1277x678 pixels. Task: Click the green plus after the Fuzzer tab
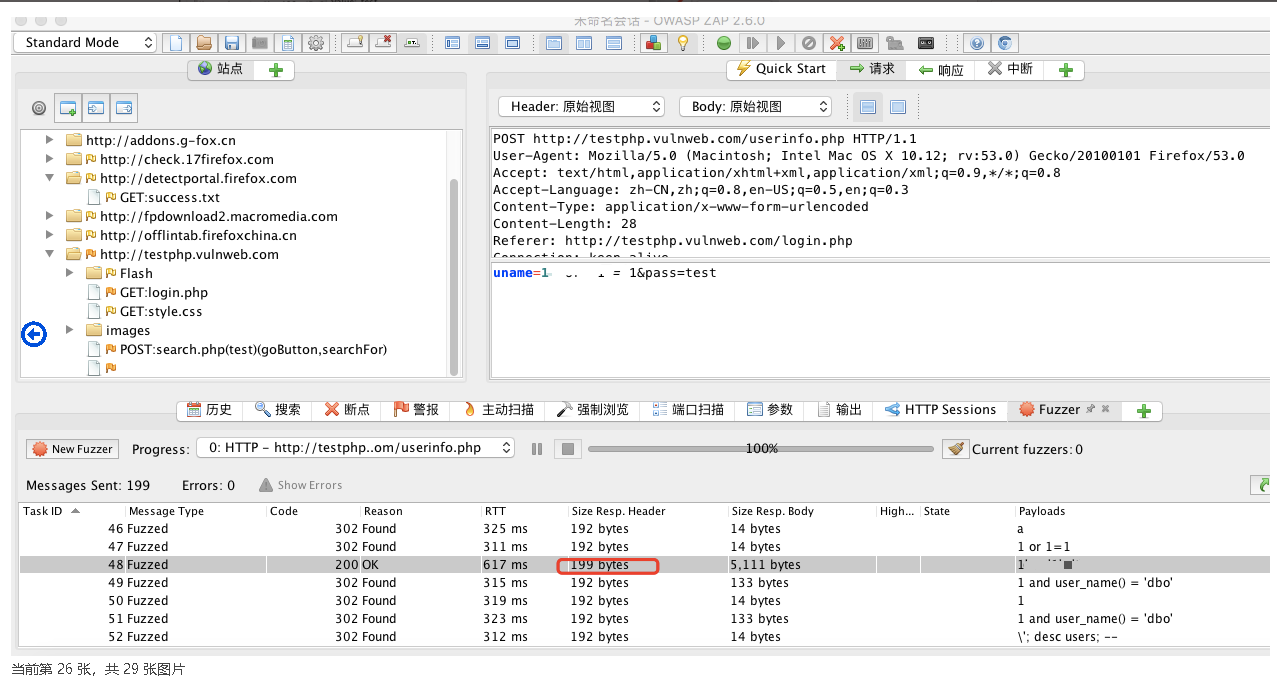(x=1144, y=411)
